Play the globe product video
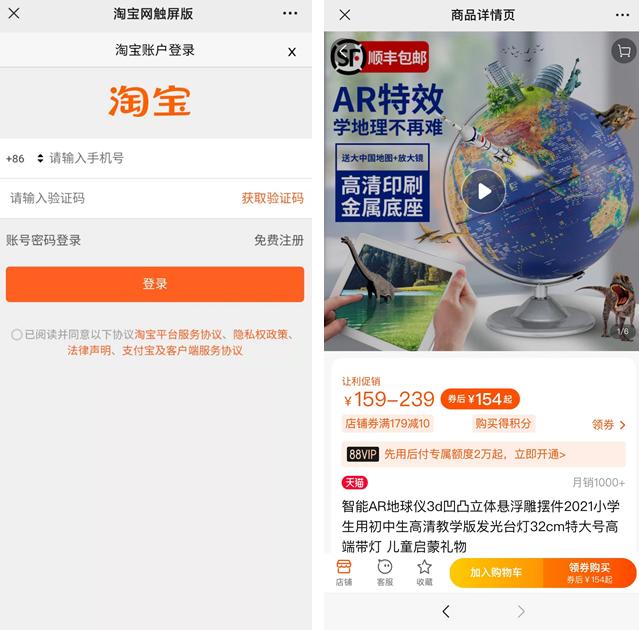 (484, 191)
